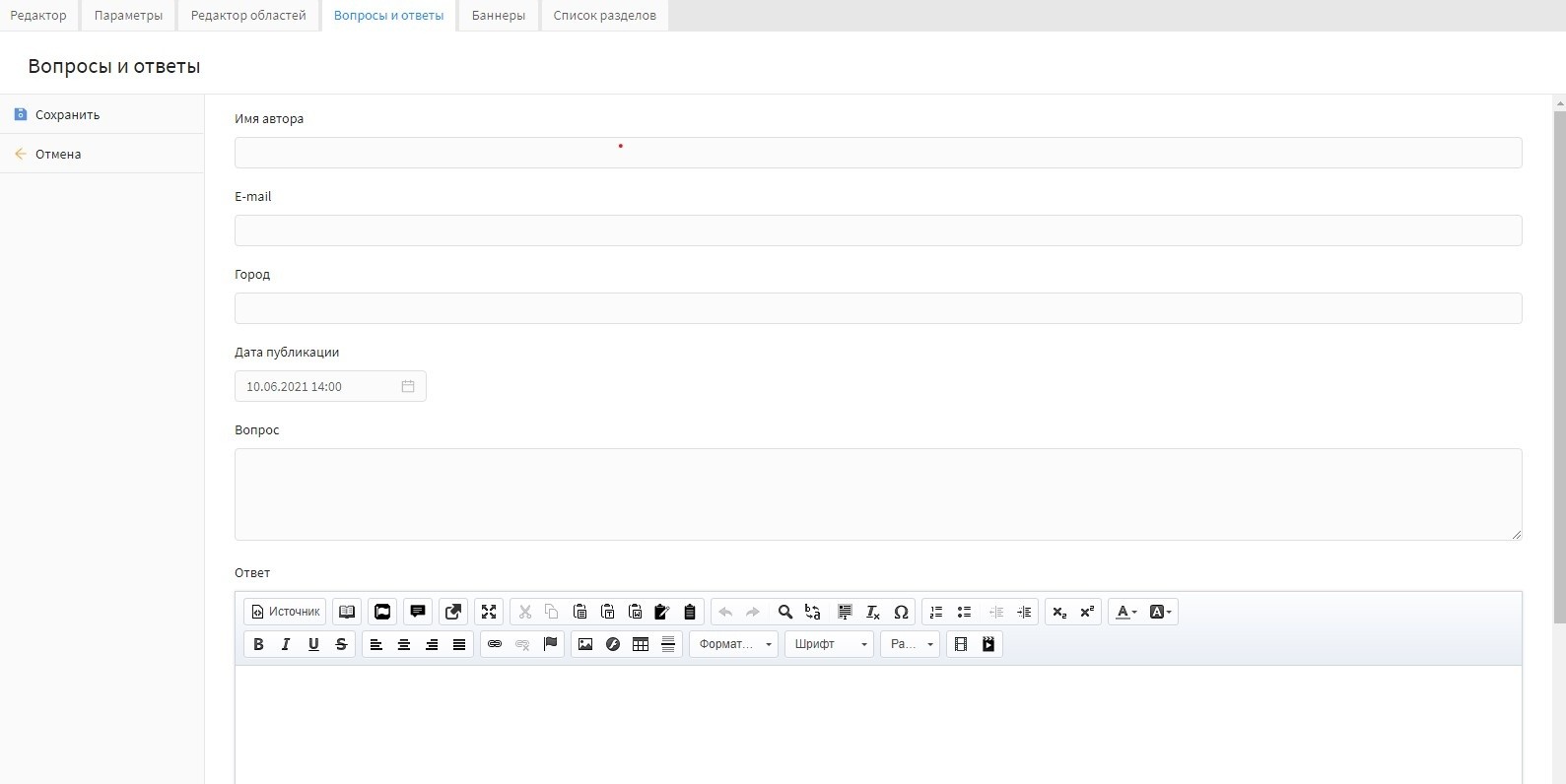Click Отмена to cancel editing

pos(58,154)
